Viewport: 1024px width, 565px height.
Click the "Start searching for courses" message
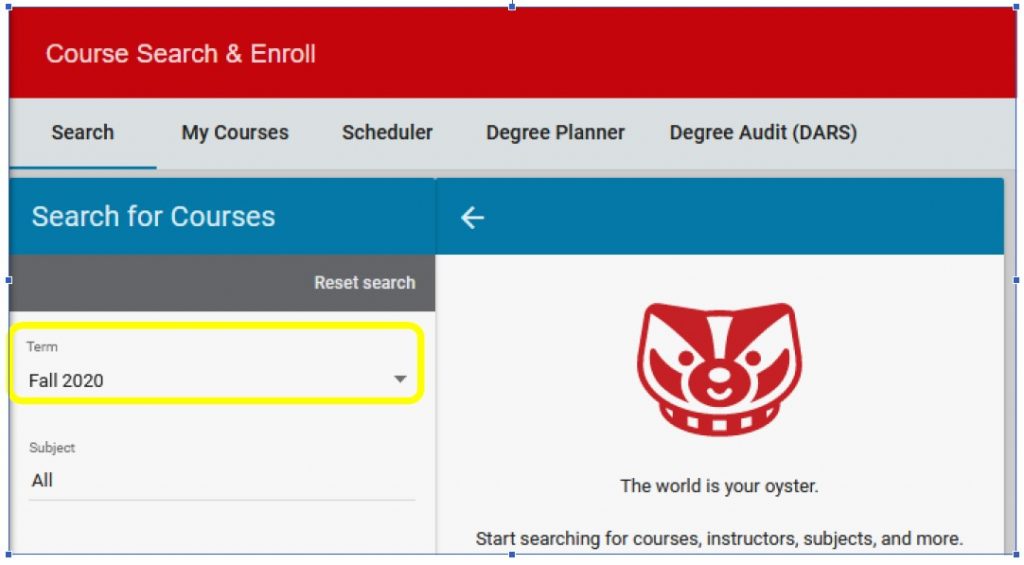719,539
